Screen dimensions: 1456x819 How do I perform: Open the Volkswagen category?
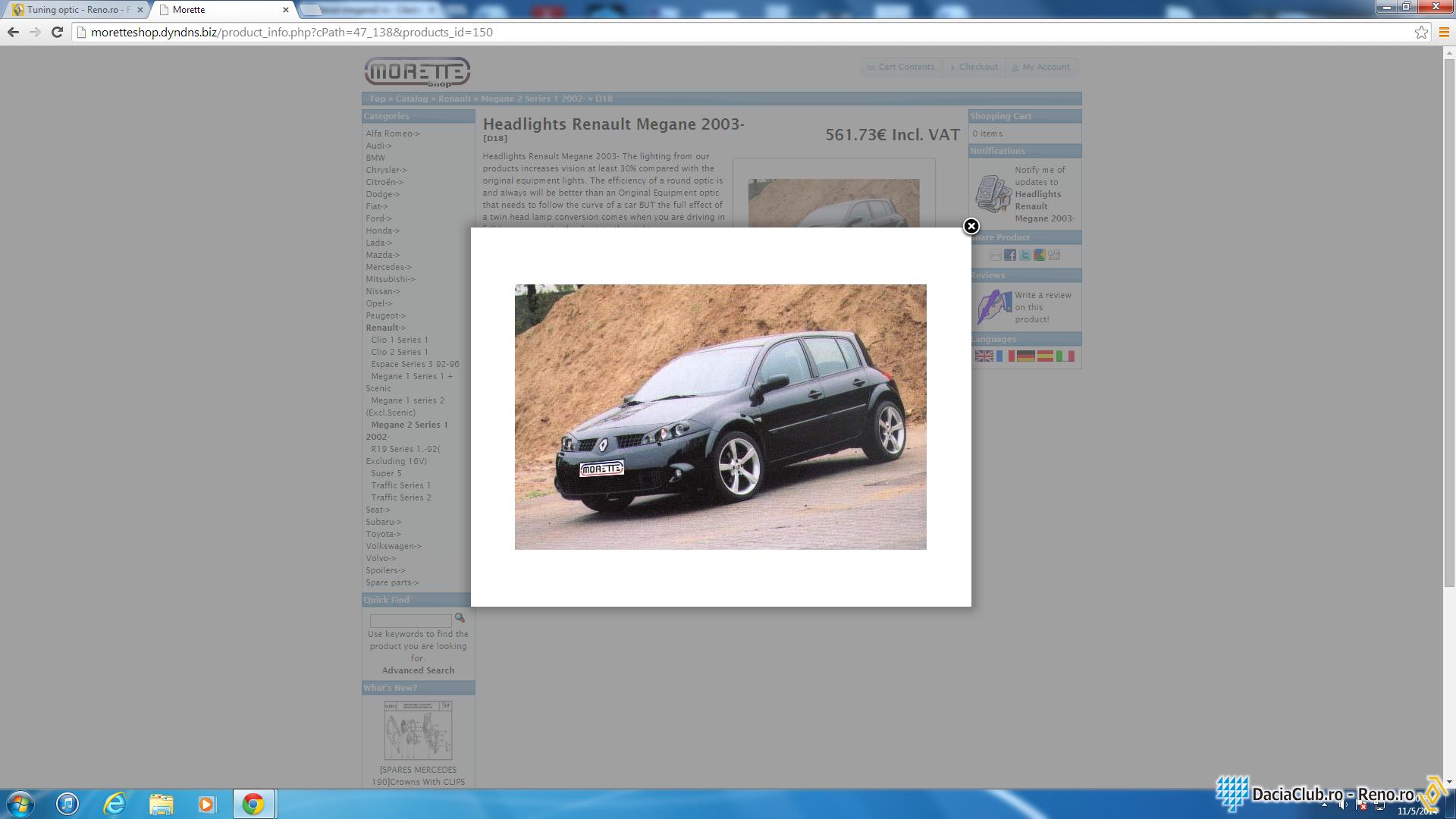[394, 546]
